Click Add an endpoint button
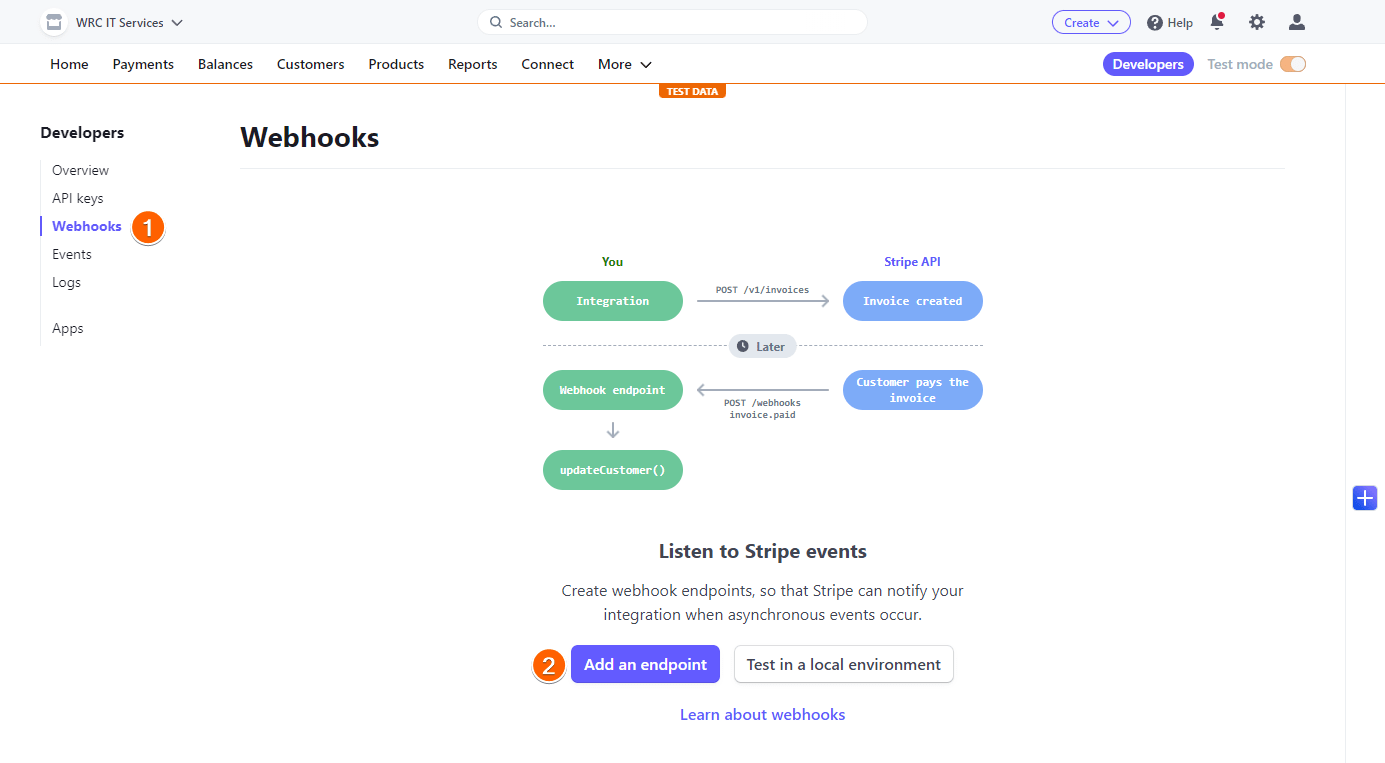This screenshot has height=763, width=1385. tap(645, 664)
